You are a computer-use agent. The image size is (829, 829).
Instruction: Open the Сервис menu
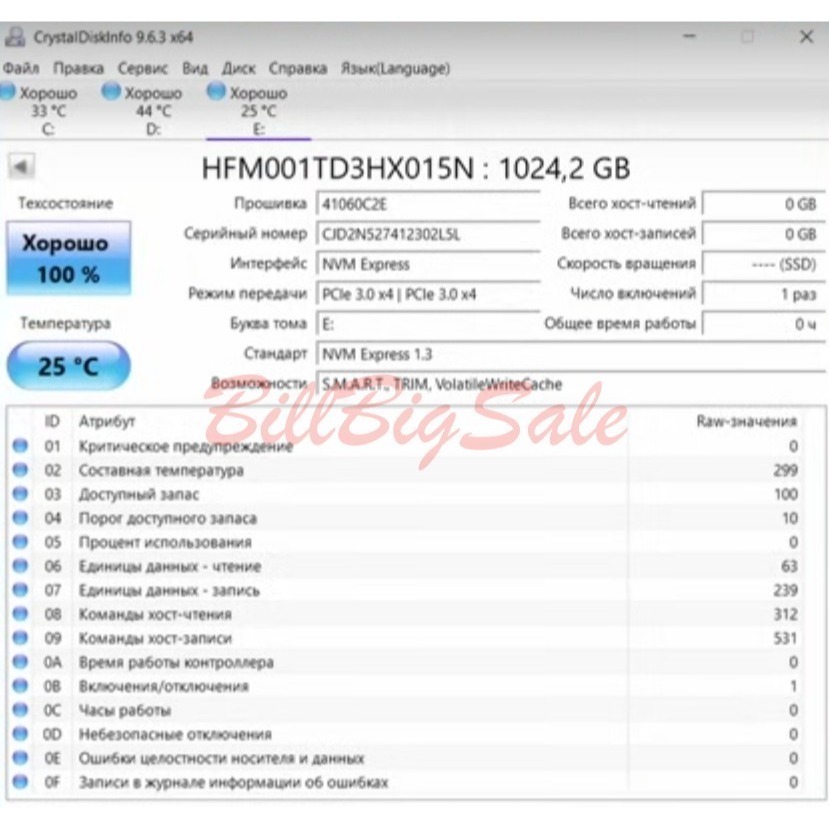click(141, 68)
